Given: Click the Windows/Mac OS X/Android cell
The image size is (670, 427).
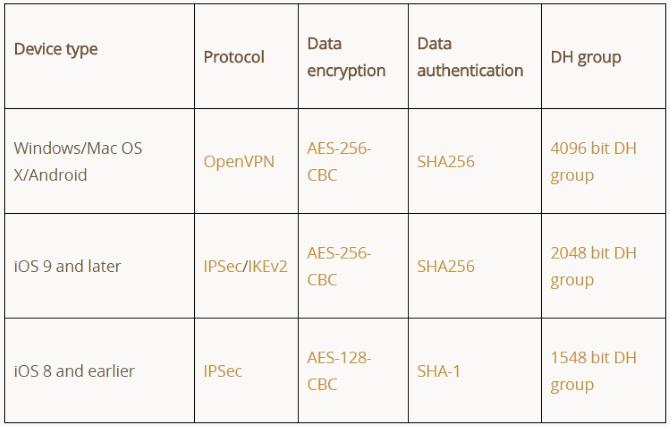Looking at the screenshot, I should point(78,161).
